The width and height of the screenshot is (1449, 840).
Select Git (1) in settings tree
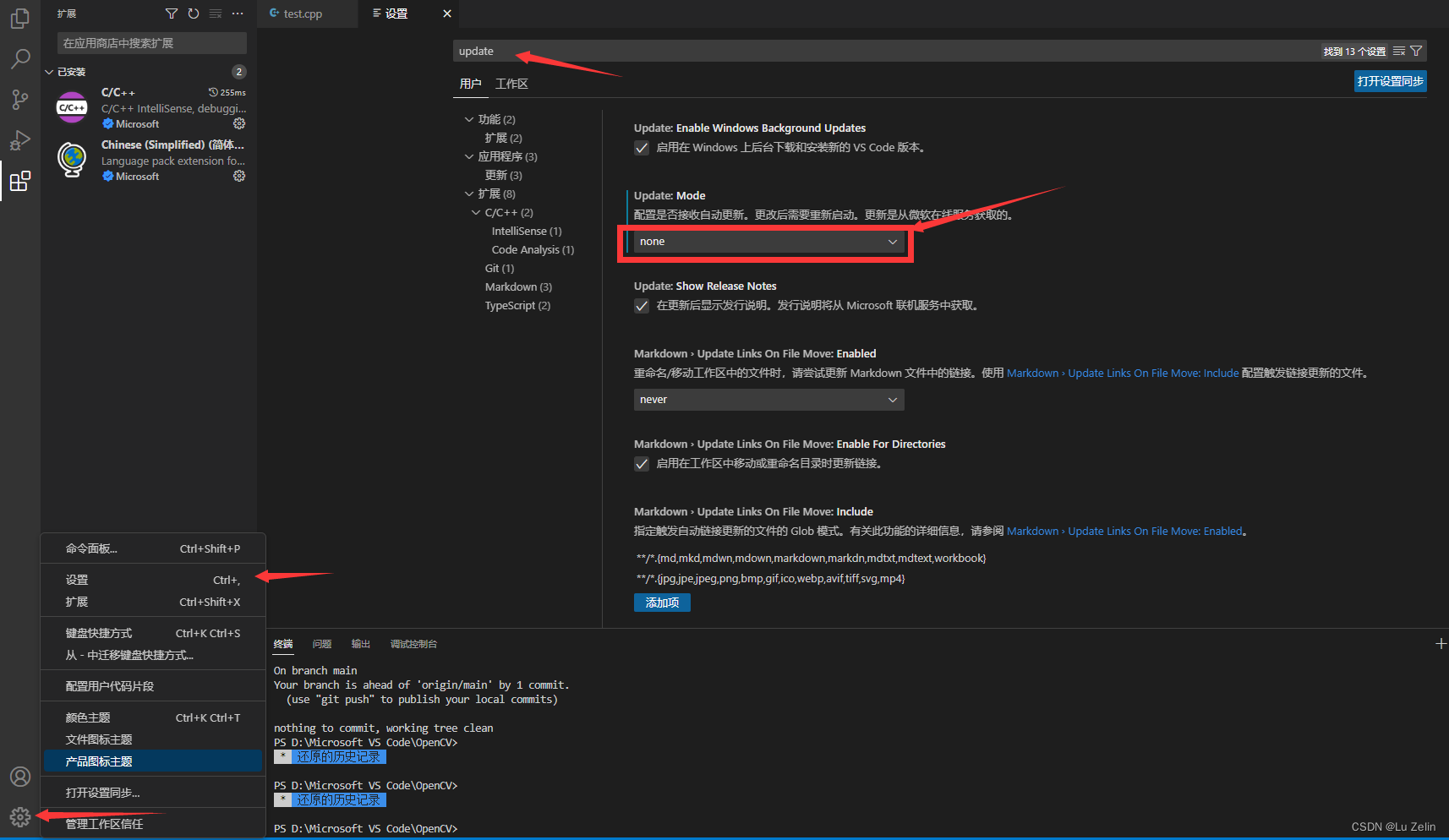click(500, 268)
